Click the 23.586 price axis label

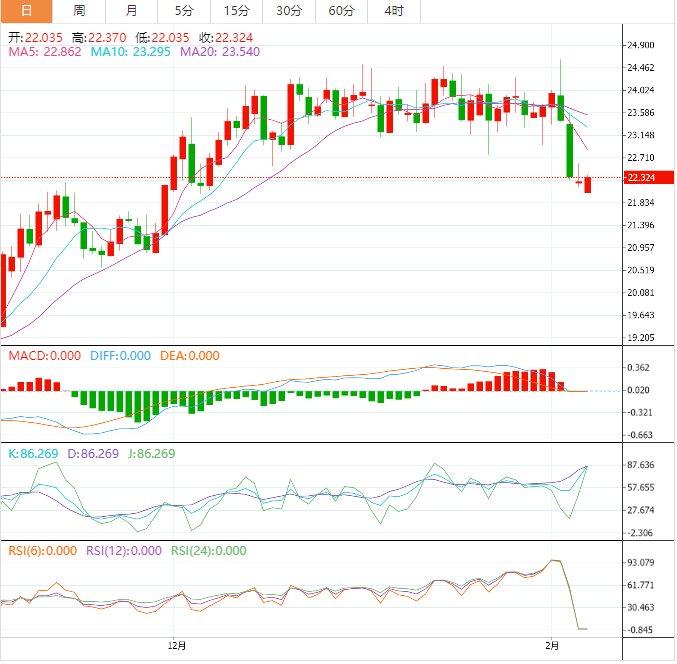pyautogui.click(x=641, y=113)
